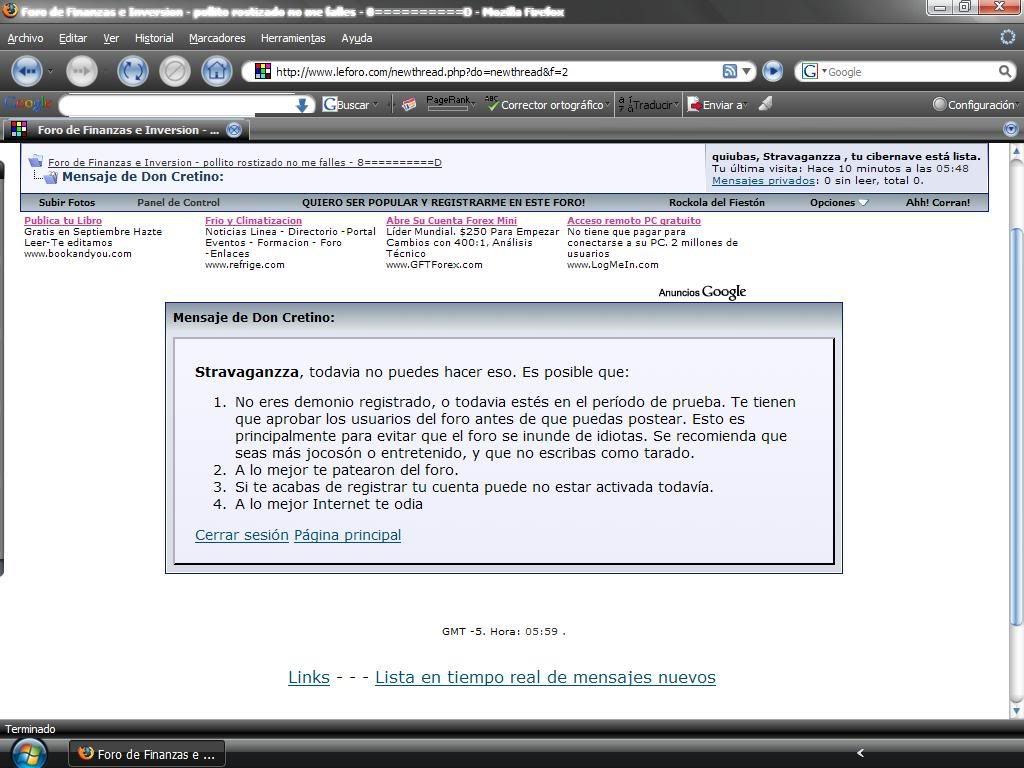
Task: Click the Google Toolbar bookmarks icon
Action: point(409,104)
